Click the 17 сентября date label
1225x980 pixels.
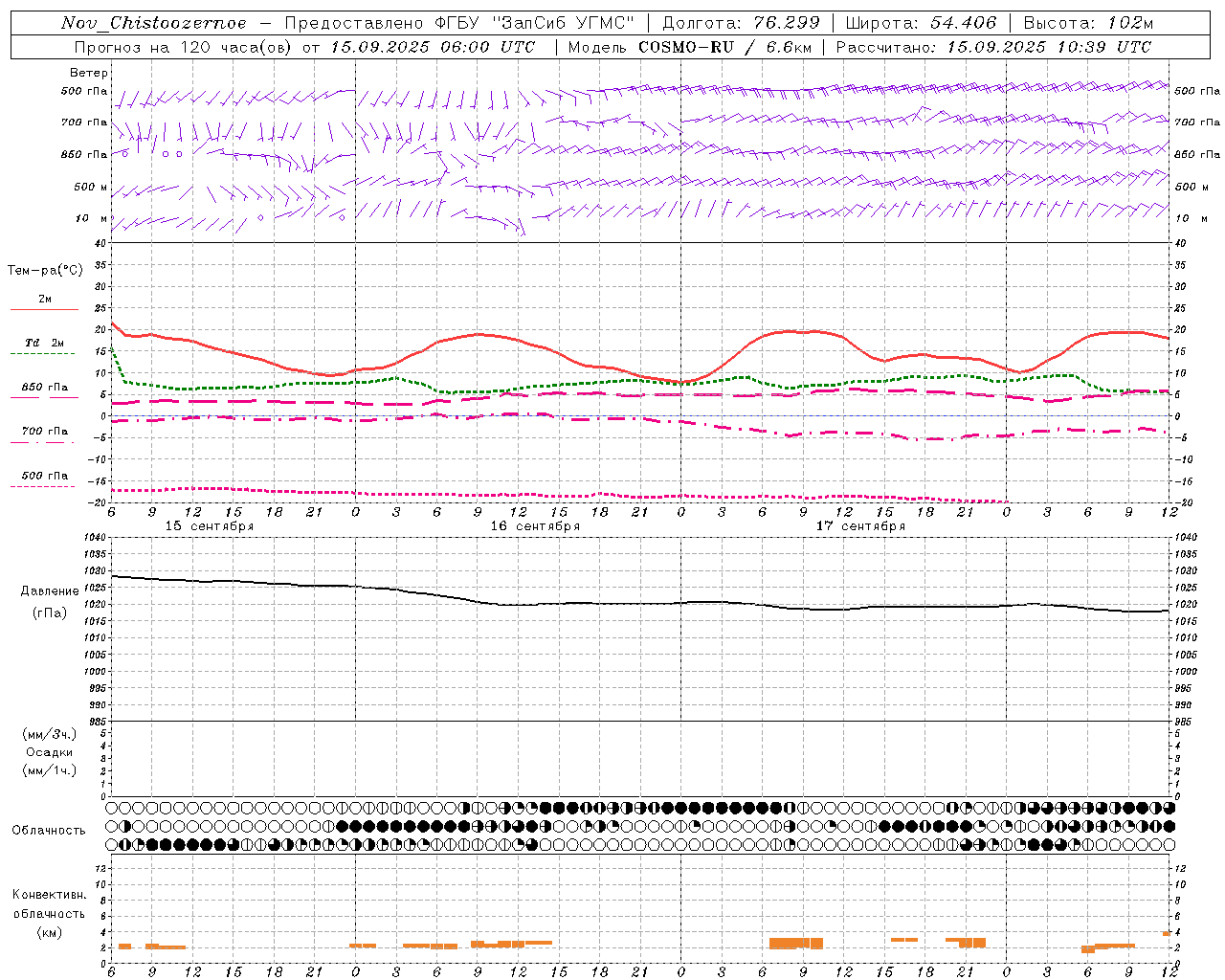[x=860, y=526]
